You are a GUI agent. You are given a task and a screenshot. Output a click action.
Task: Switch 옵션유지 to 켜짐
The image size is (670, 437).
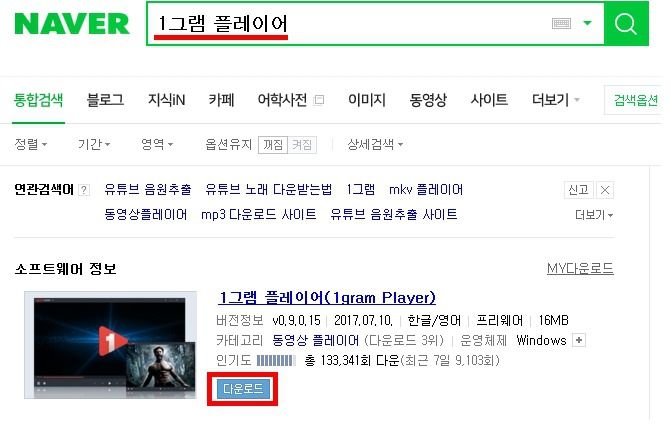pos(302,145)
